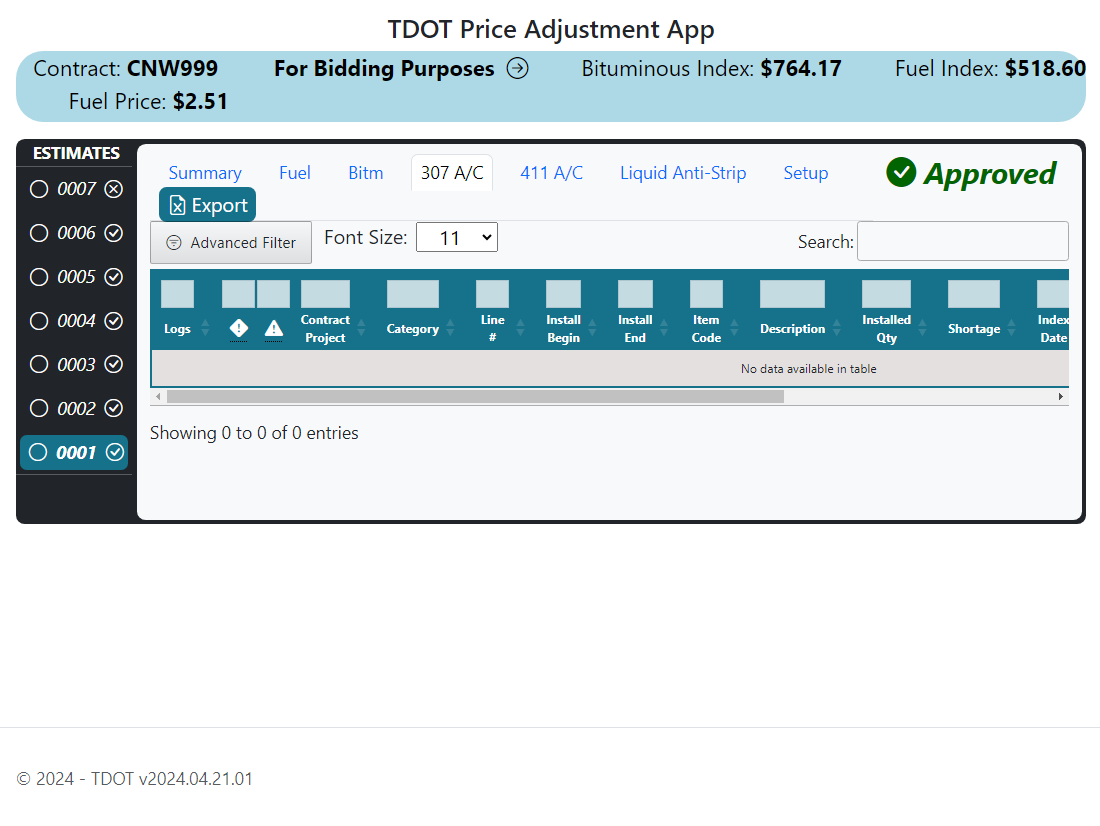Open the 411 A/C tab
This screenshot has height=826, width=1100.
(551, 173)
